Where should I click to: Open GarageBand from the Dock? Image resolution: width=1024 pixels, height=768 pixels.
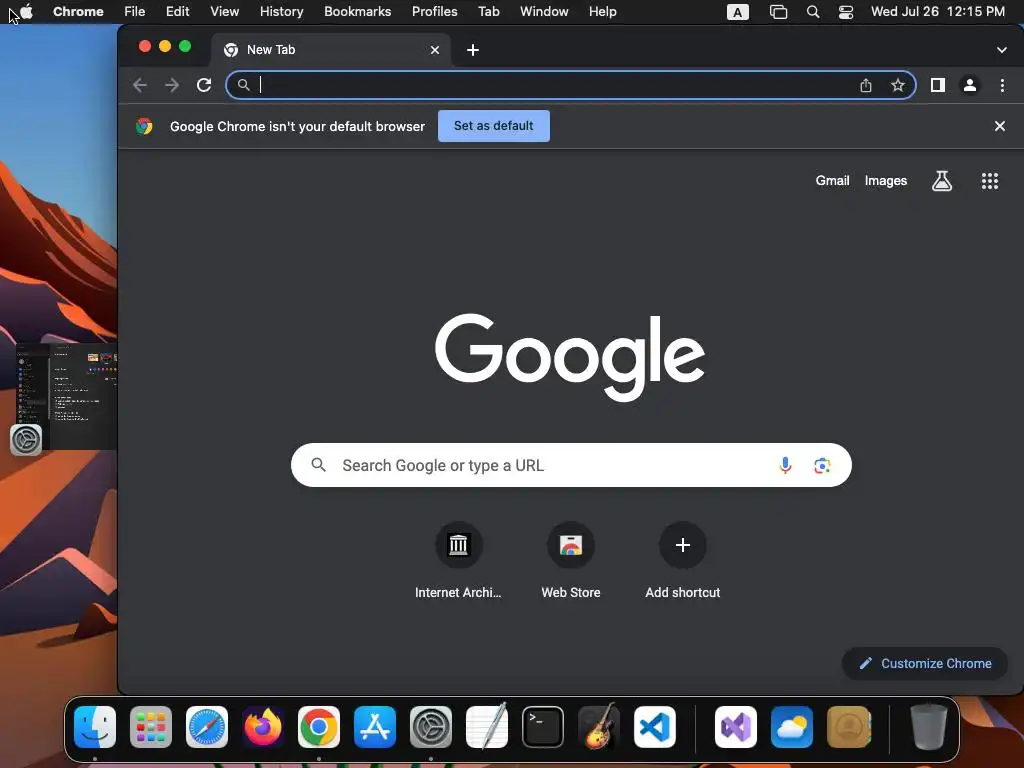(x=599, y=727)
